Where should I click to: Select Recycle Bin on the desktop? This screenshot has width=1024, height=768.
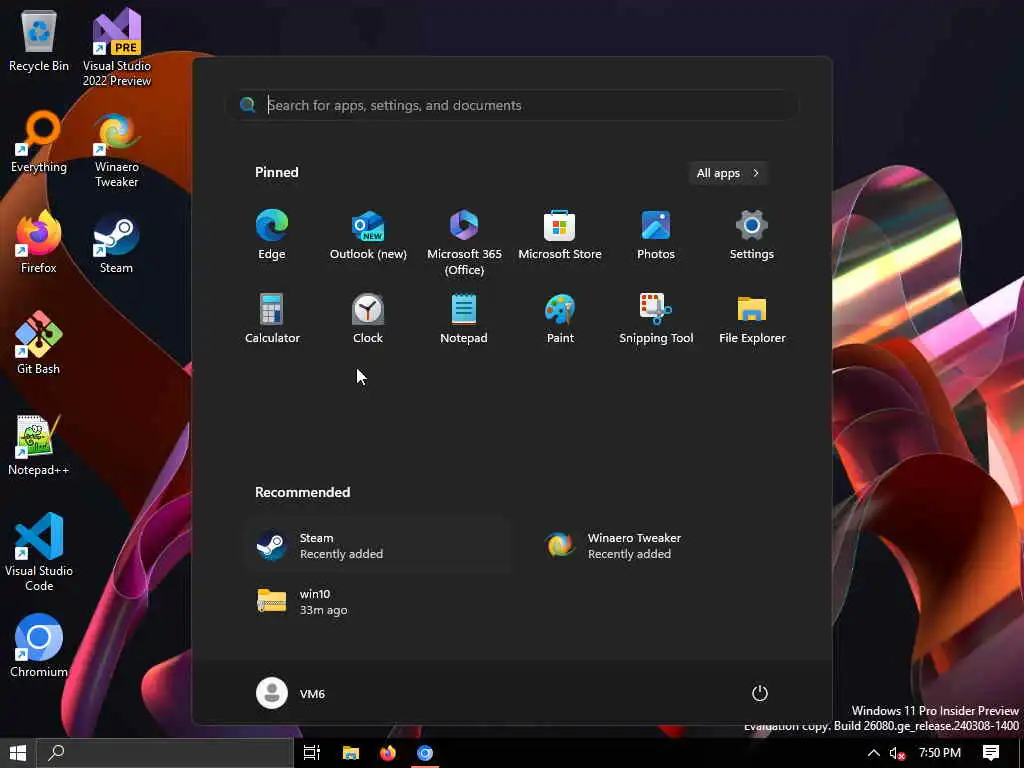pyautogui.click(x=39, y=41)
